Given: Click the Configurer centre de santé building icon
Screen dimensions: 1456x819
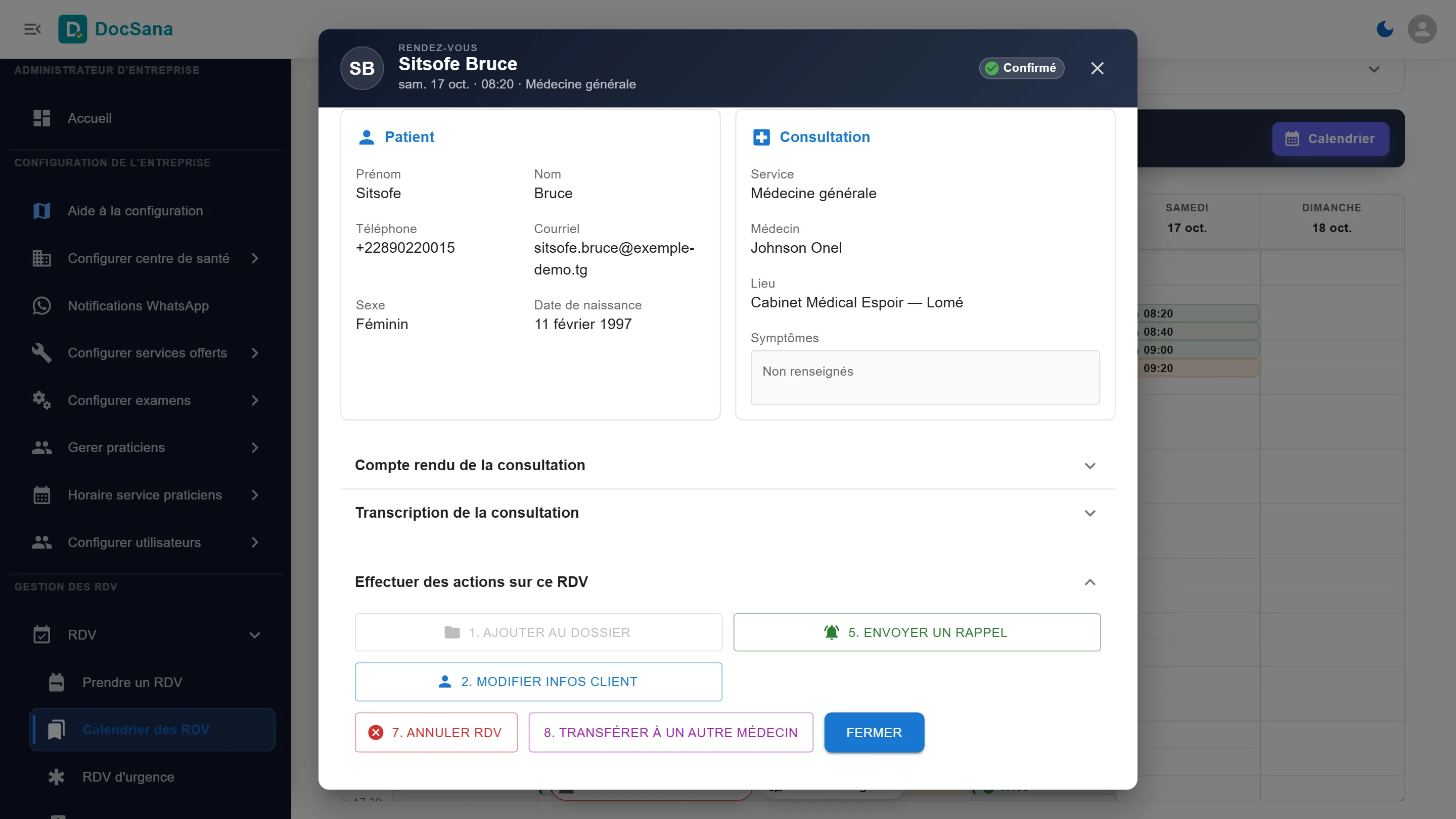Looking at the screenshot, I should coord(42,258).
